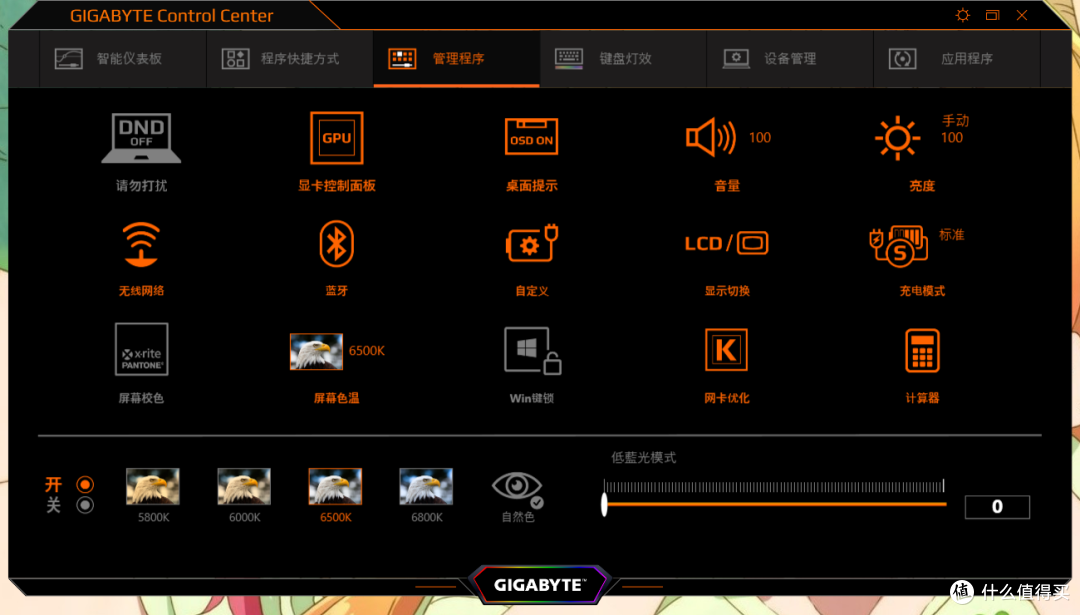Image resolution: width=1080 pixels, height=615 pixels.
Task: Click the 显示切换 label
Action: [727, 291]
